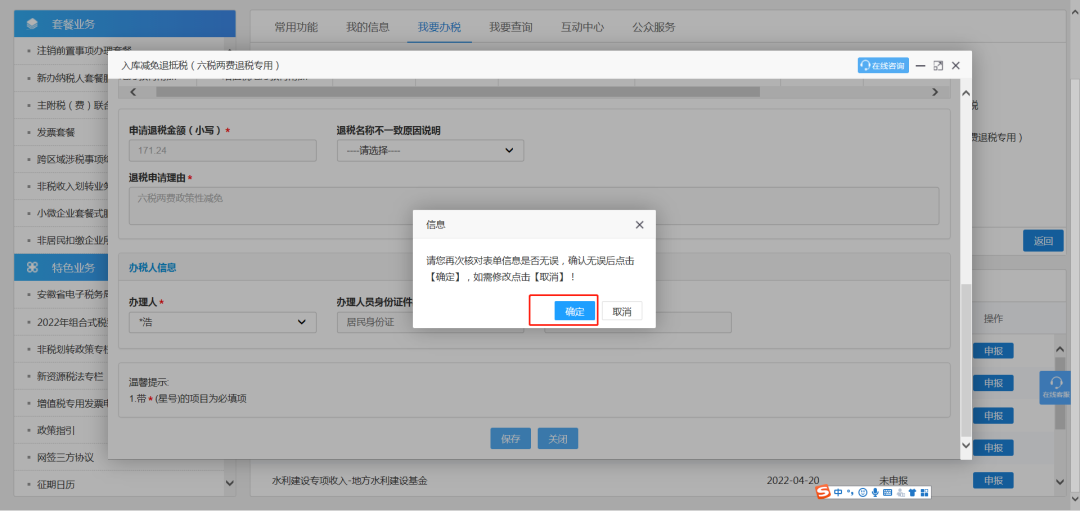The height and width of the screenshot is (511, 1080).
Task: Open 政策指引 in sidebar
Action: [x=56, y=430]
